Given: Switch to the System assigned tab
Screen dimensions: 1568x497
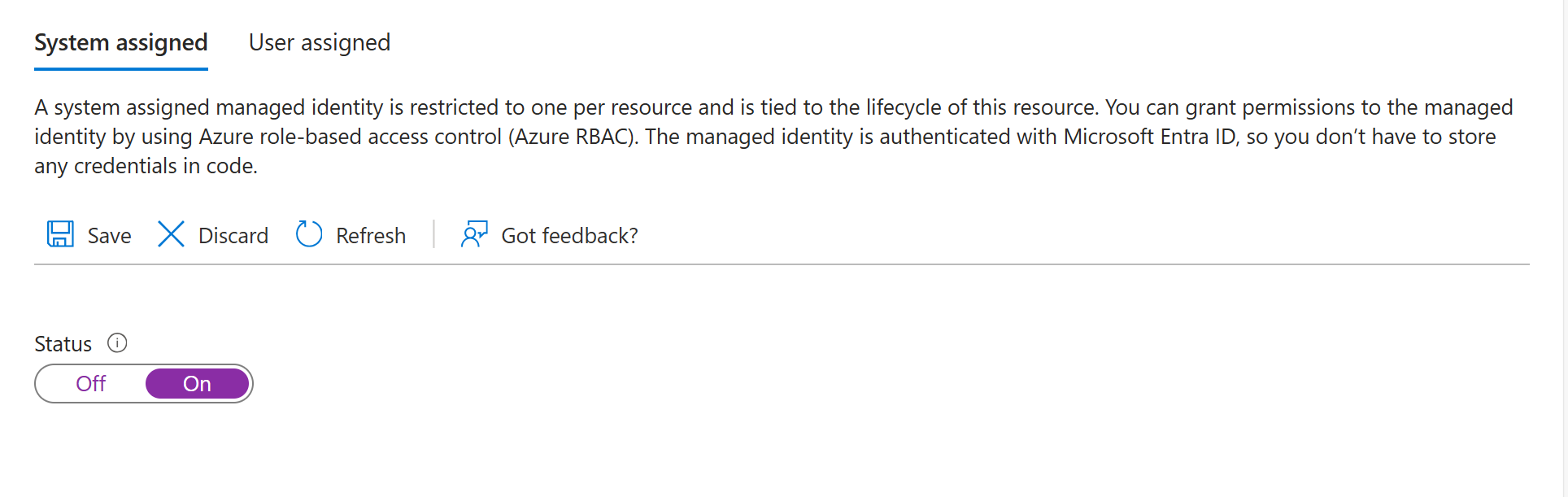Looking at the screenshot, I should point(121,43).
